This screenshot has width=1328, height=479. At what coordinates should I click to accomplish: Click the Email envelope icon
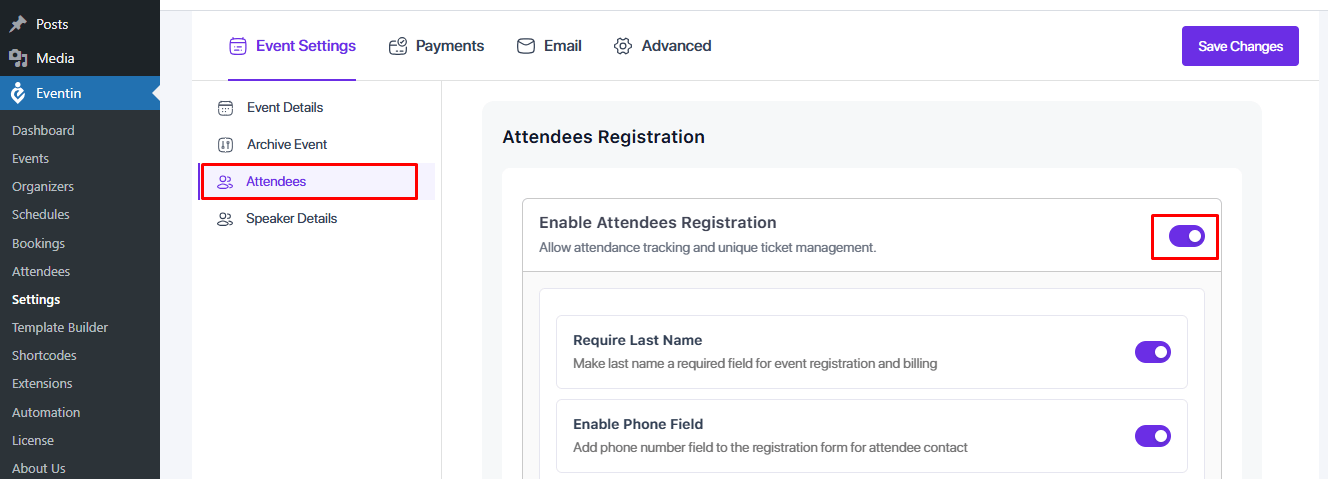tap(526, 46)
